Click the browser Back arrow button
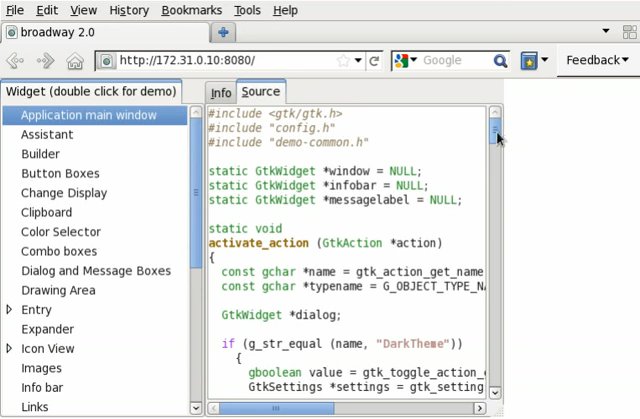 pos(15,61)
